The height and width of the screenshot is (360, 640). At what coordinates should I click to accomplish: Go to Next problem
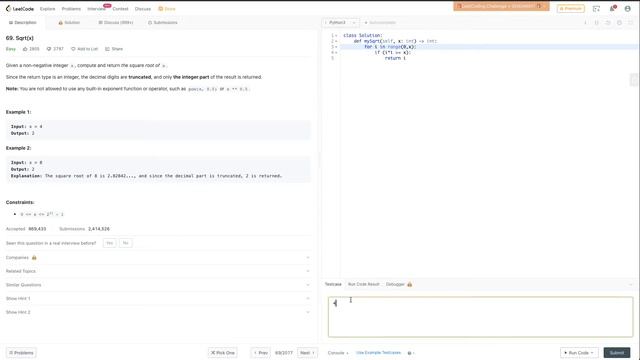[307, 353]
